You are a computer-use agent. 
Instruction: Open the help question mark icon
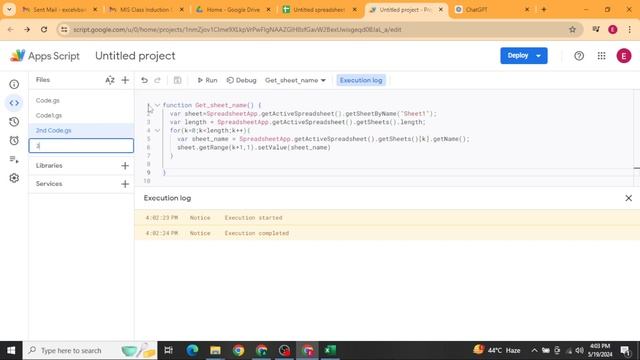(x=579, y=56)
